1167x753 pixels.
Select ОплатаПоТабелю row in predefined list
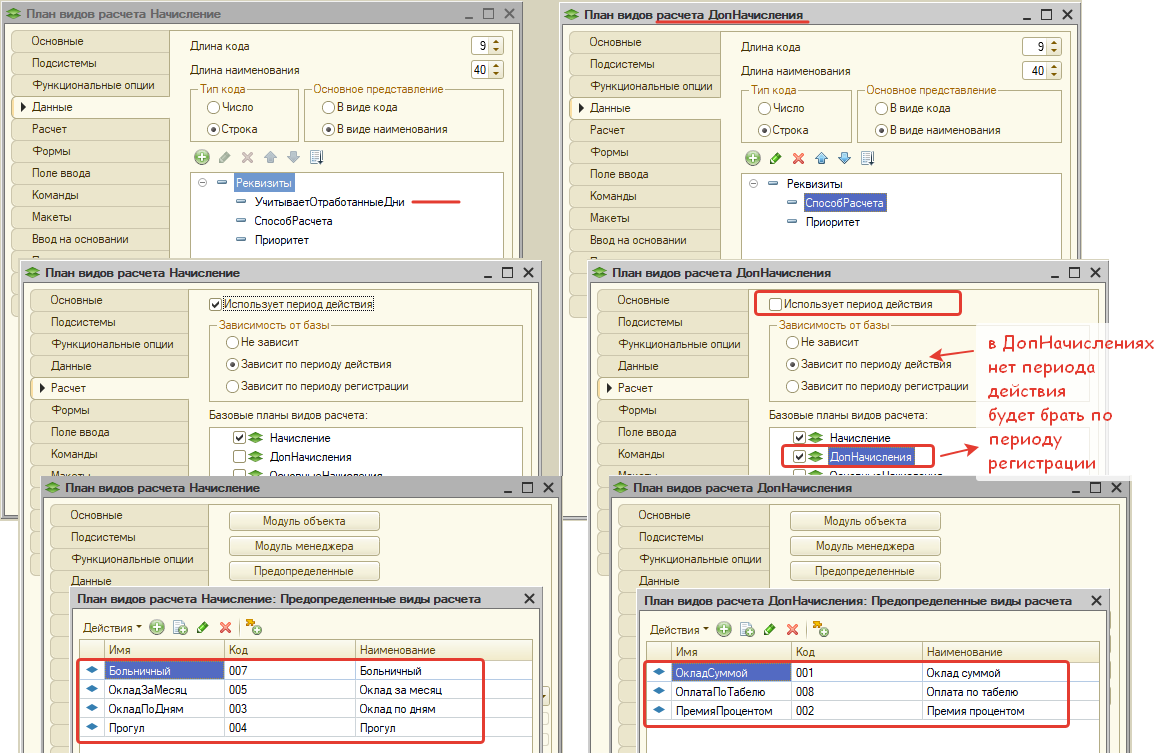pyautogui.click(x=872, y=691)
